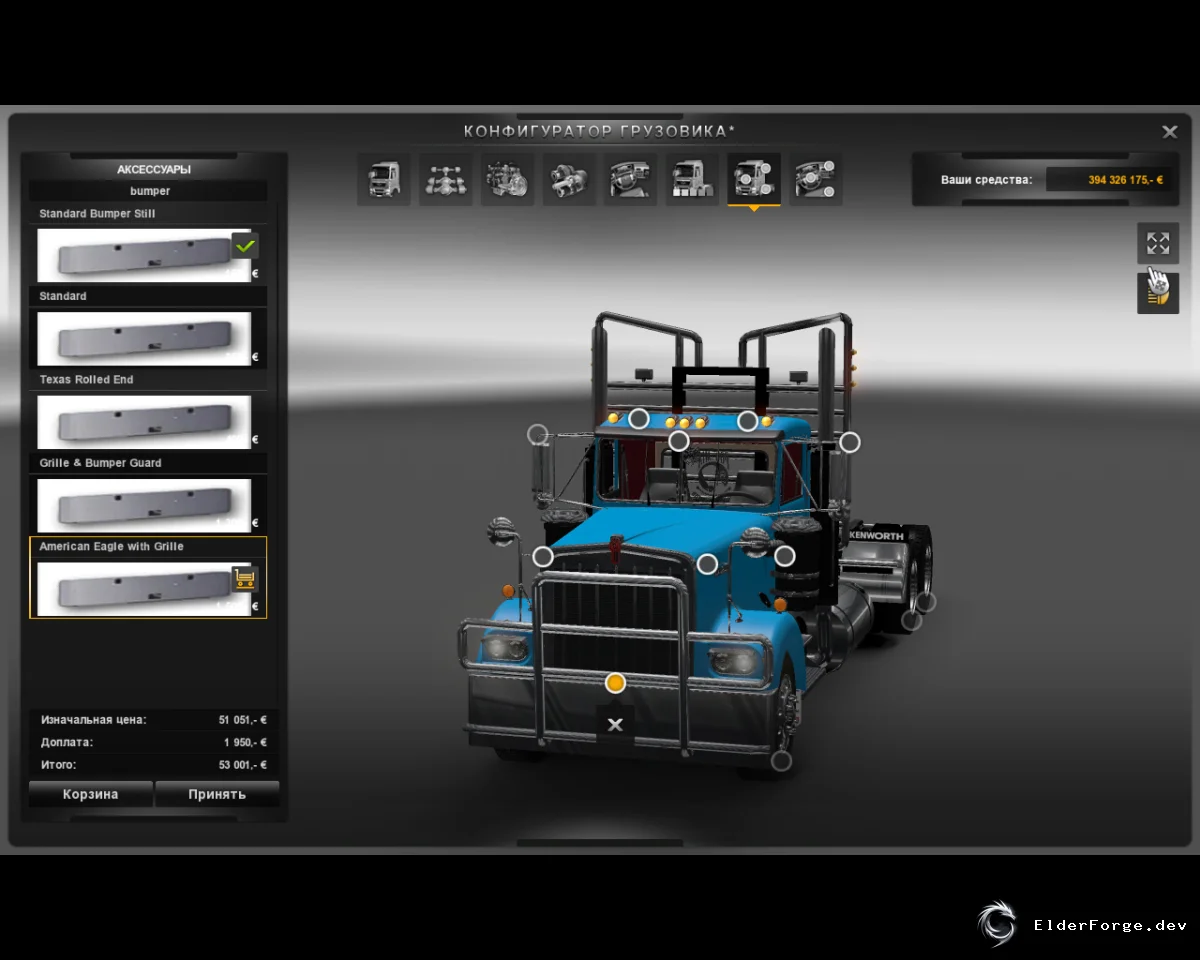Click the green checkmark on Standard Bumper Still
This screenshot has height=960, width=1200.
(245, 245)
